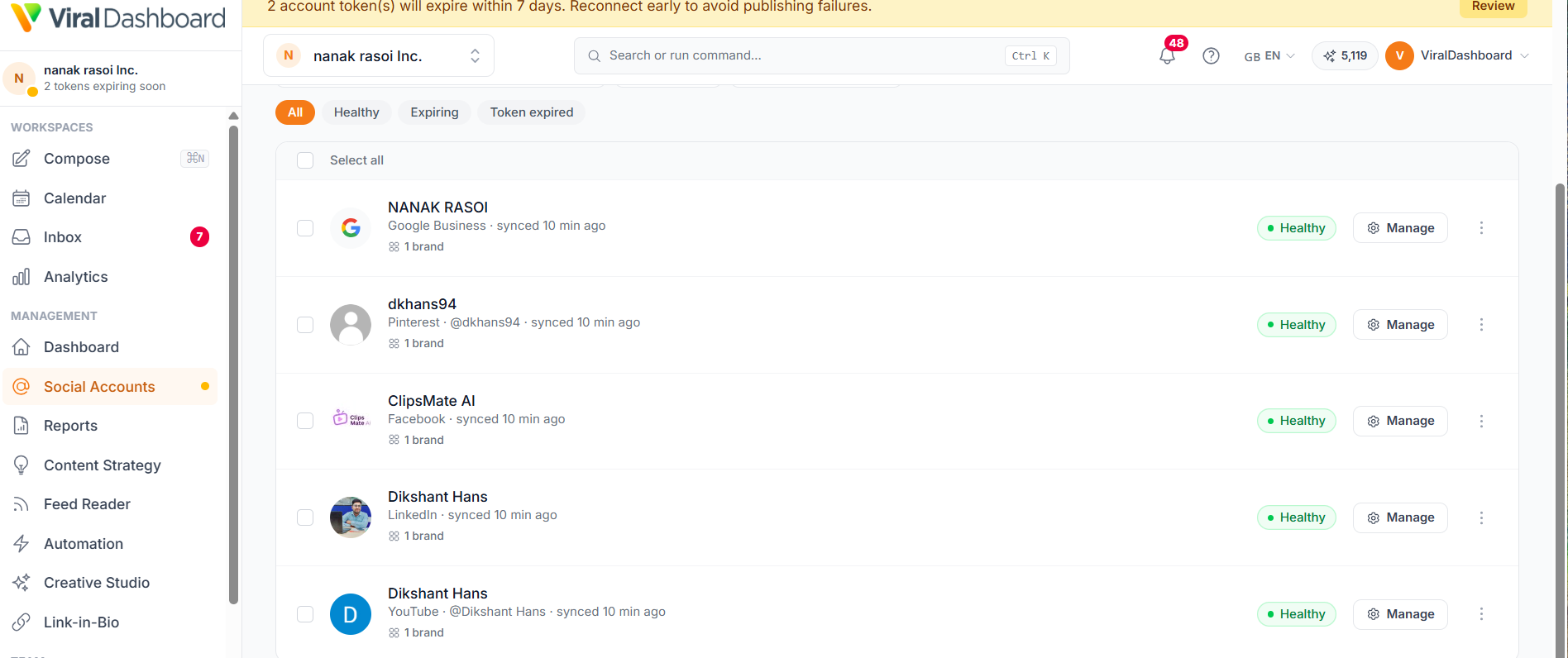Click the Dashboard home icon

[x=22, y=347]
